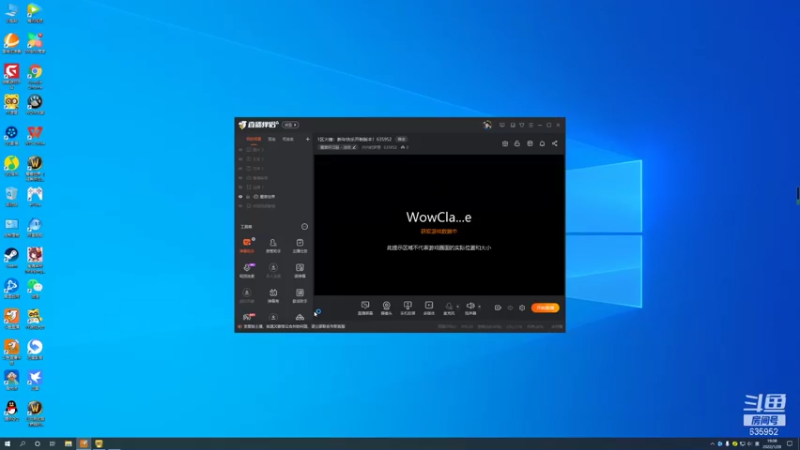Select the This PC desktop icon
The height and width of the screenshot is (450, 800).
pyautogui.click(x=11, y=13)
